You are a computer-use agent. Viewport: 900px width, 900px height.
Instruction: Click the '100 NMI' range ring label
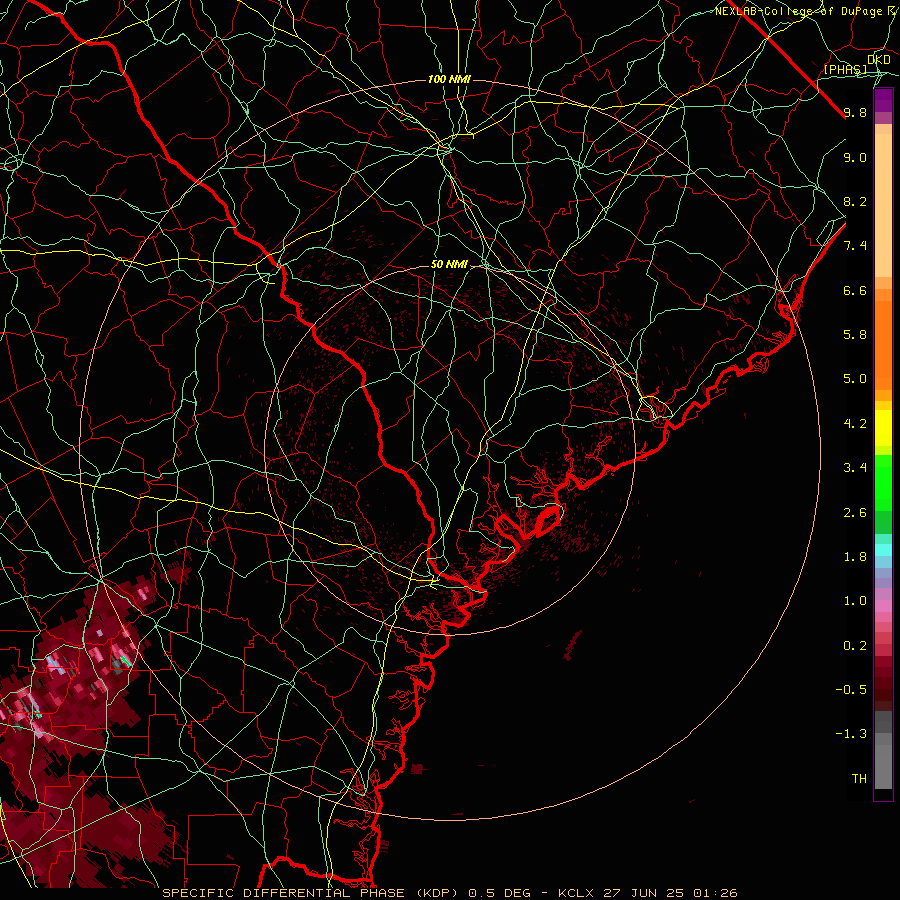(x=449, y=79)
